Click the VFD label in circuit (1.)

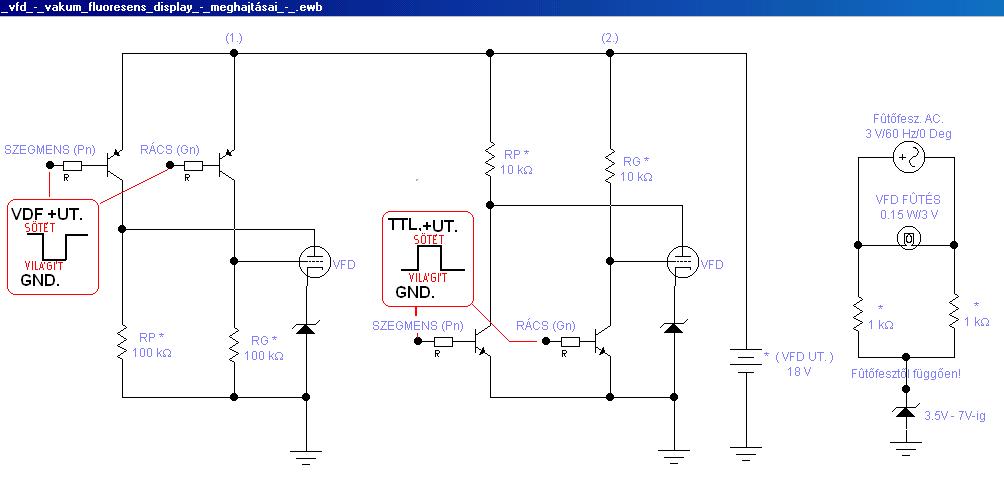[x=343, y=264]
